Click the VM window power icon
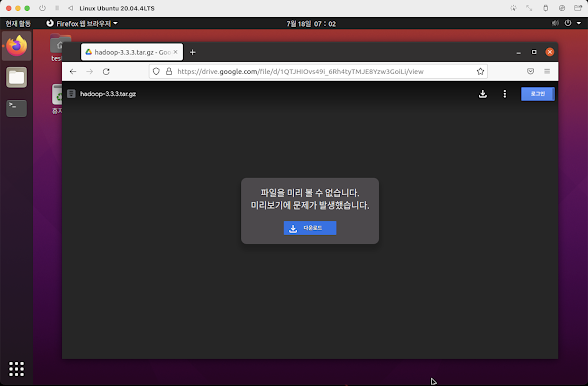The width and height of the screenshot is (588, 386). [x=42, y=8]
